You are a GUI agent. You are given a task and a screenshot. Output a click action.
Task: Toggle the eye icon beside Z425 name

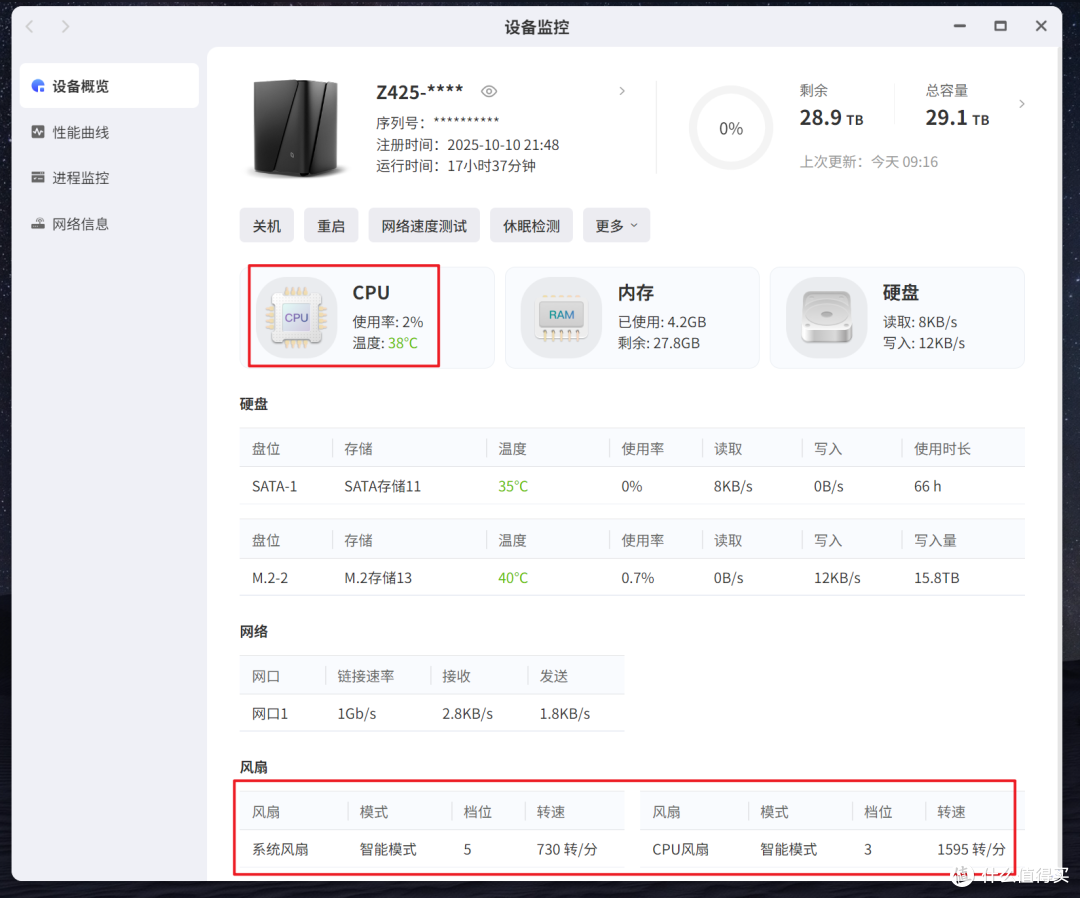point(489,92)
